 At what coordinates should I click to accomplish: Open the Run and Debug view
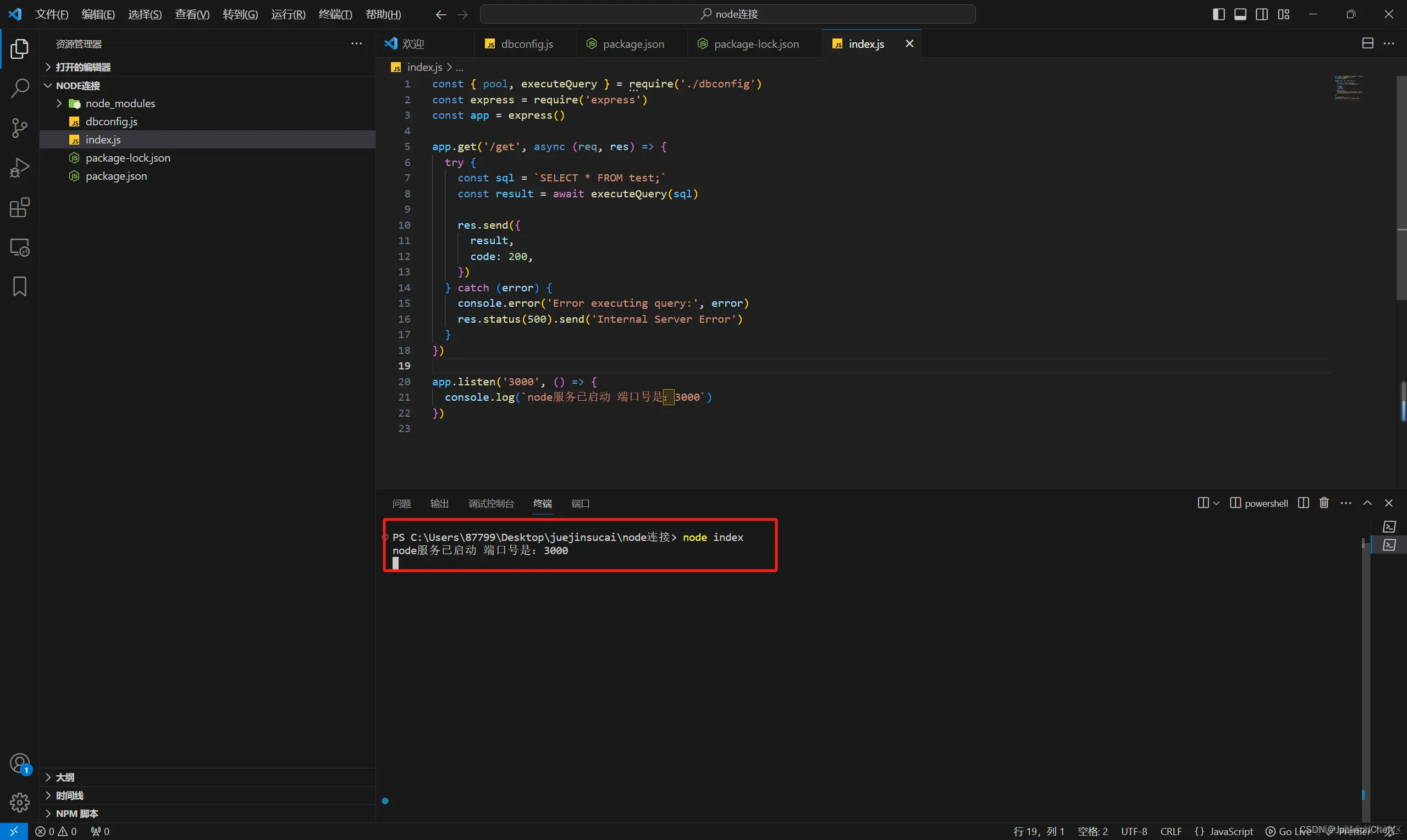coord(20,168)
